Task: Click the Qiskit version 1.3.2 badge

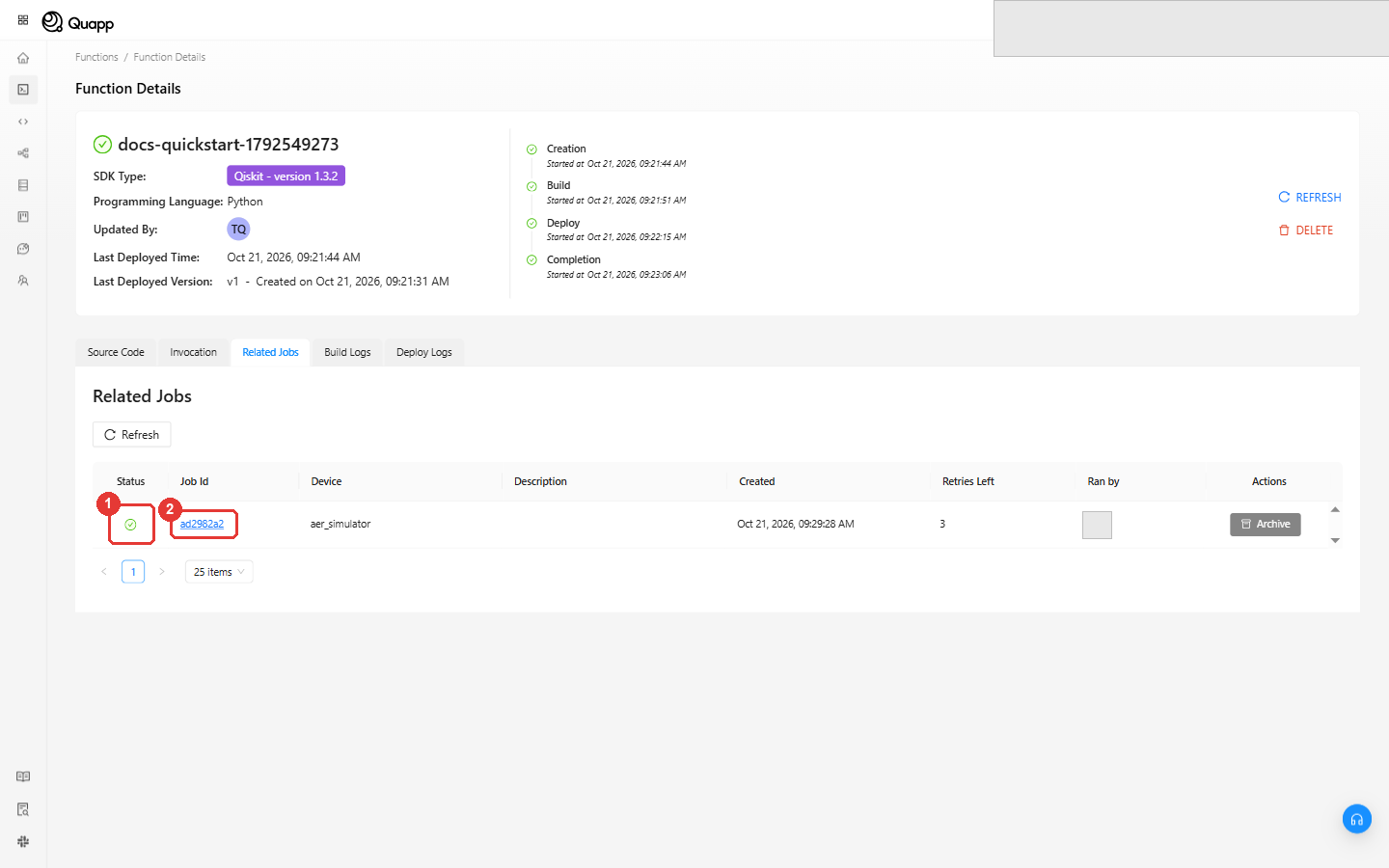Action: tap(286, 176)
